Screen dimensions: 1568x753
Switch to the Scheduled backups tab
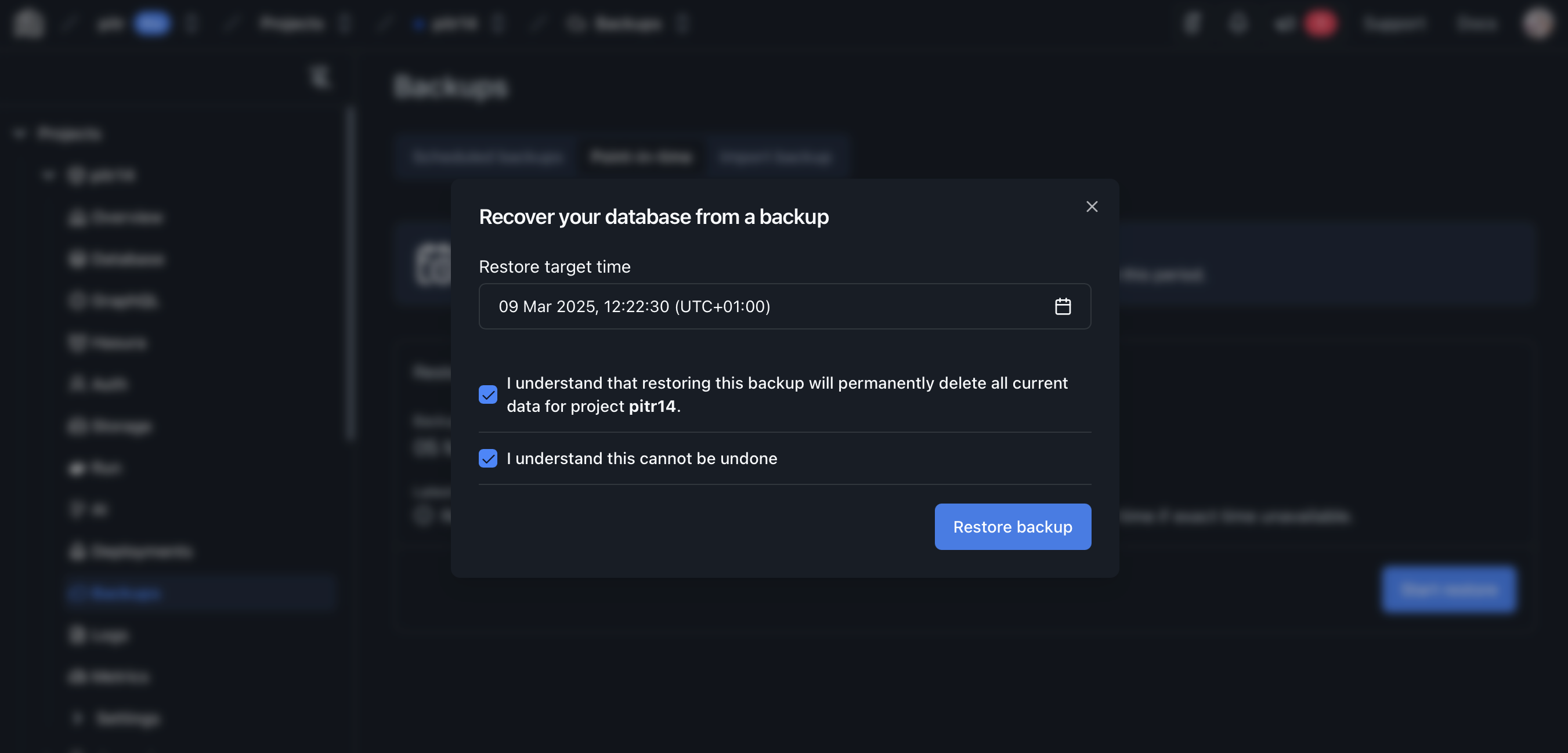[x=487, y=157]
